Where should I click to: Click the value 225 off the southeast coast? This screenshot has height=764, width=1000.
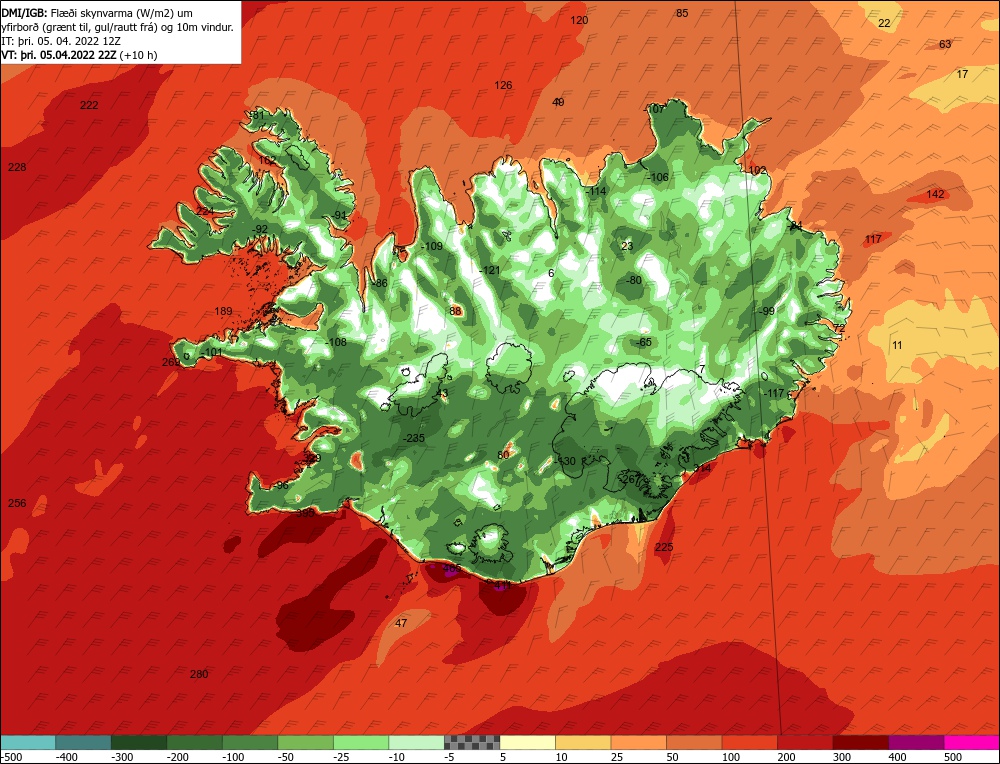click(x=664, y=547)
